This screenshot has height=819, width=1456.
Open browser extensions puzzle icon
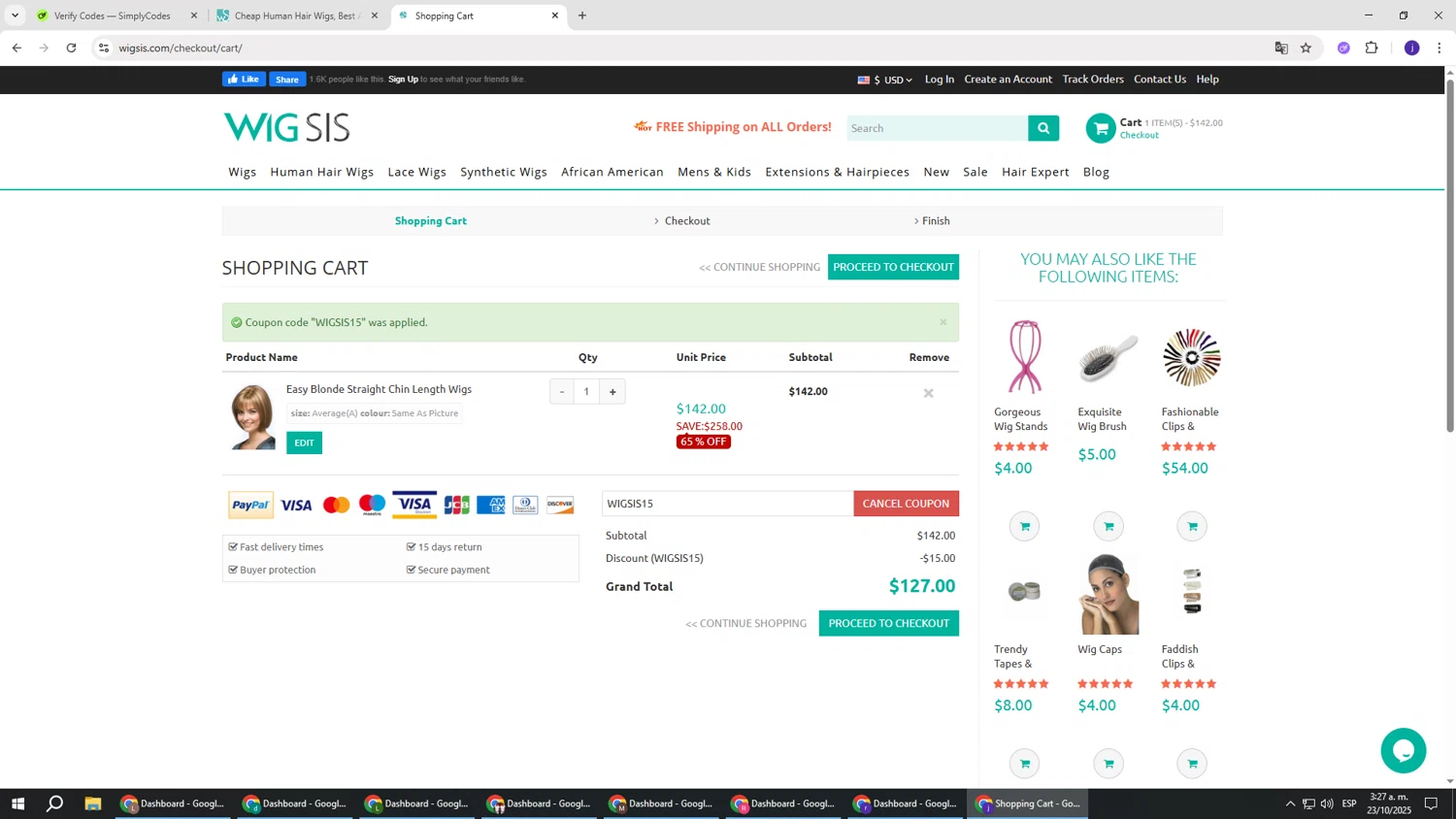pyautogui.click(x=1372, y=48)
